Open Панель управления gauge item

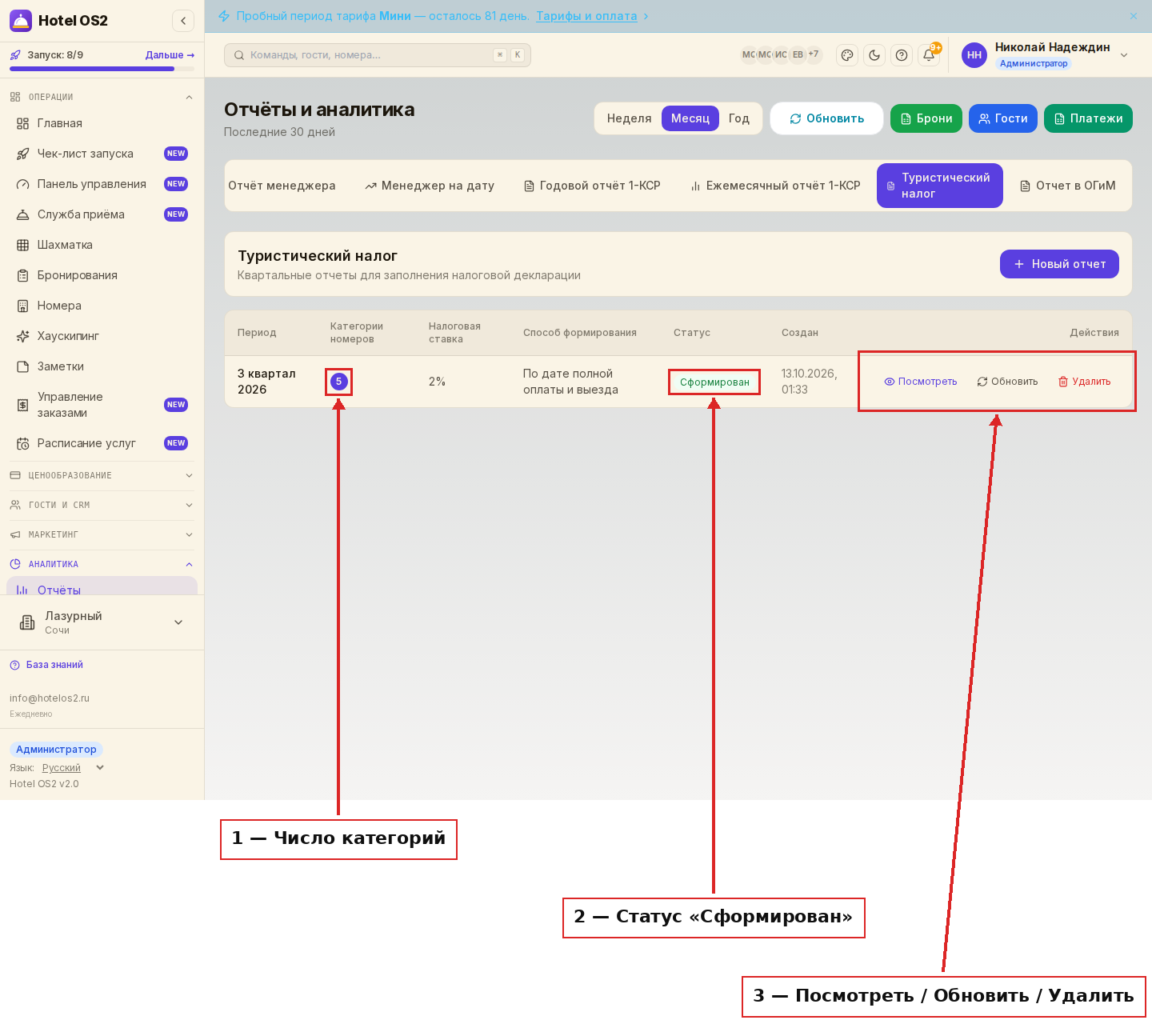102,184
